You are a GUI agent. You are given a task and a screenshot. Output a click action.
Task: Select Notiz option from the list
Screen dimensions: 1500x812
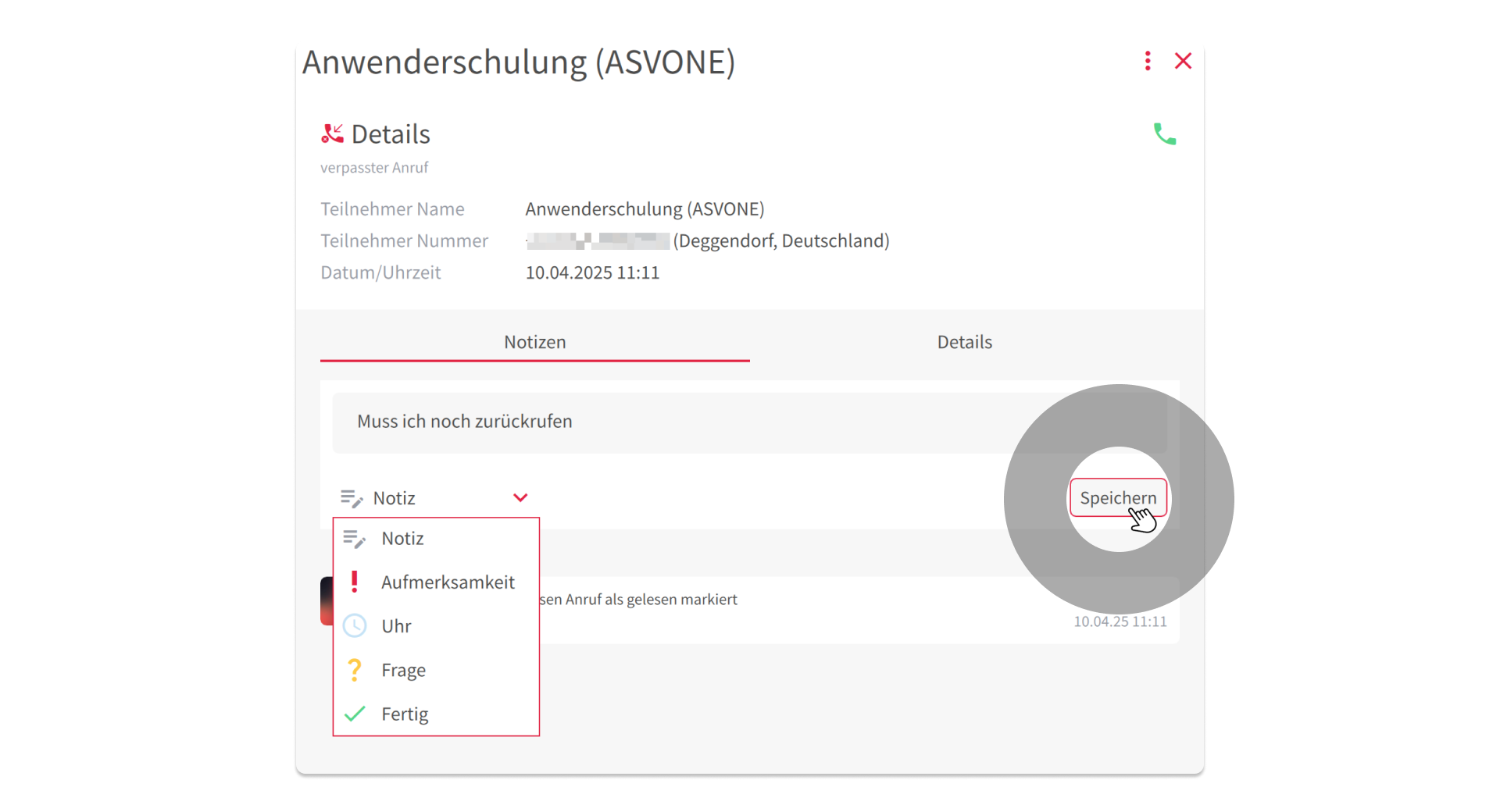point(402,539)
